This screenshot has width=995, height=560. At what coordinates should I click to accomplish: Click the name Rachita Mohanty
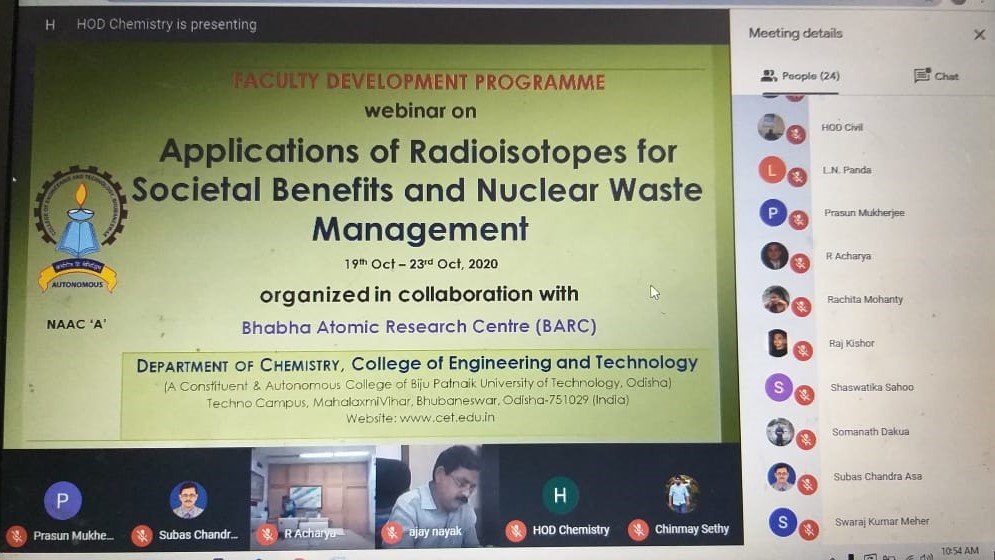point(865,299)
